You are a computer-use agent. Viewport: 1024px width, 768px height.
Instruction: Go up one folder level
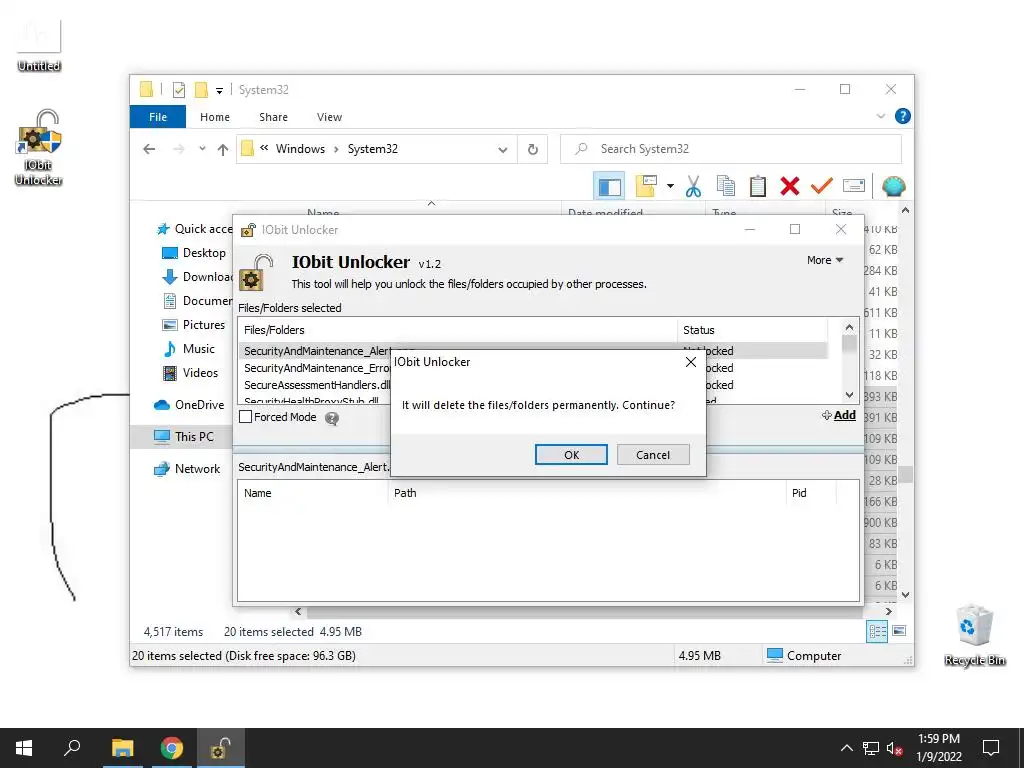(x=223, y=149)
